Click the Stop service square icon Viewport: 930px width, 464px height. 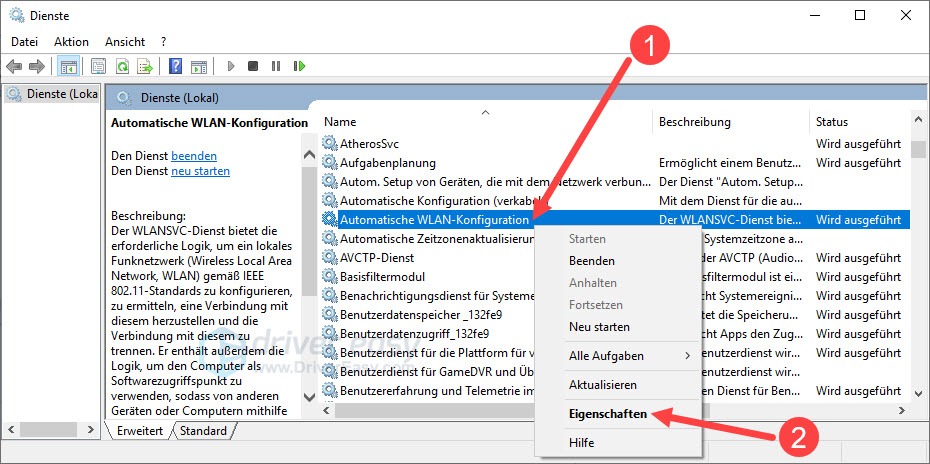(x=253, y=66)
